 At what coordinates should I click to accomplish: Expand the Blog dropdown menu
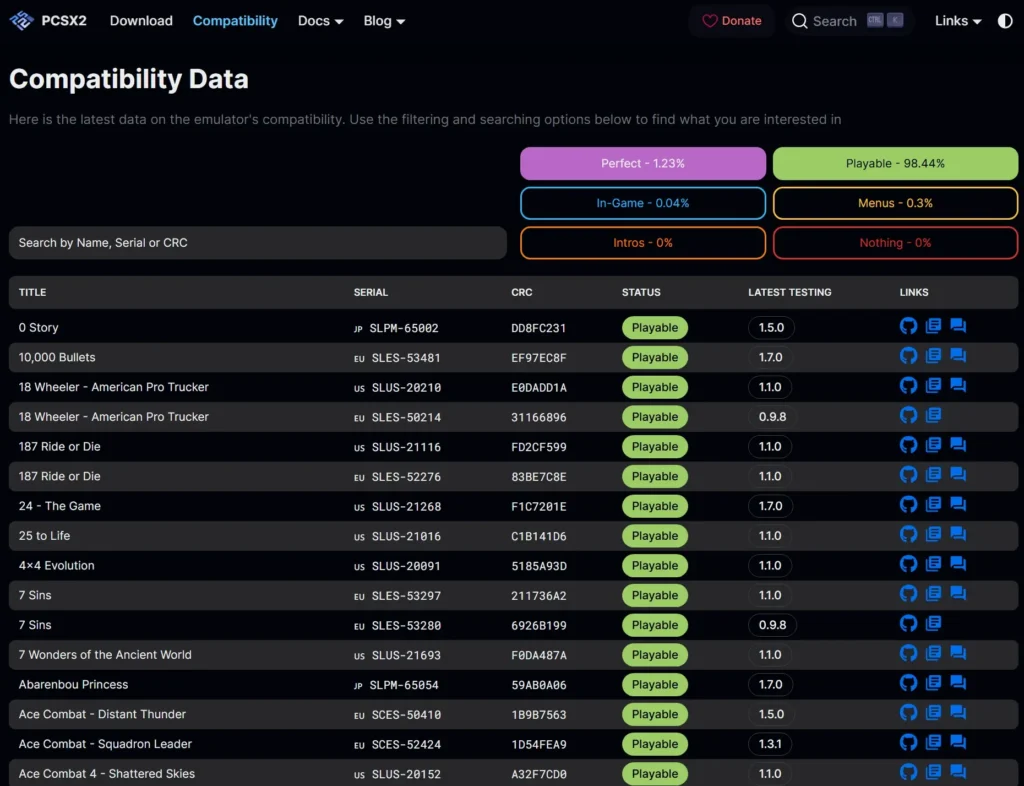tap(384, 21)
